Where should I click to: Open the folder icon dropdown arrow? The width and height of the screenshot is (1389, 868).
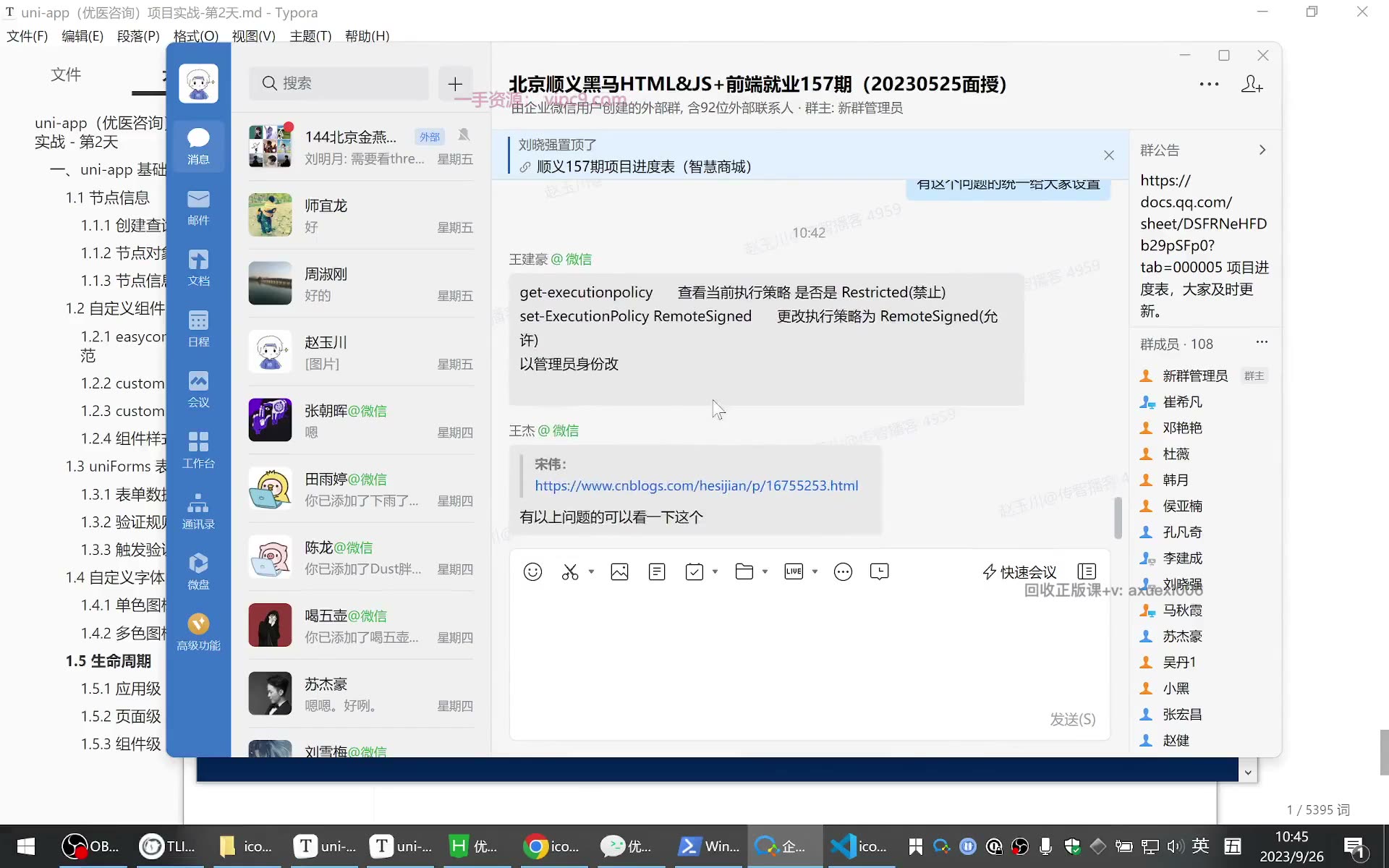point(765,572)
